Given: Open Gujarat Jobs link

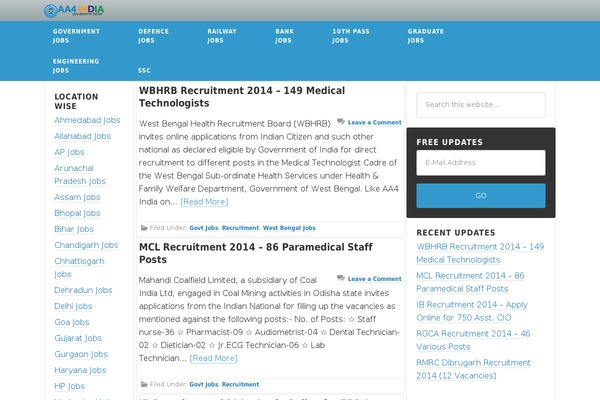Looking at the screenshot, I should tap(78, 338).
